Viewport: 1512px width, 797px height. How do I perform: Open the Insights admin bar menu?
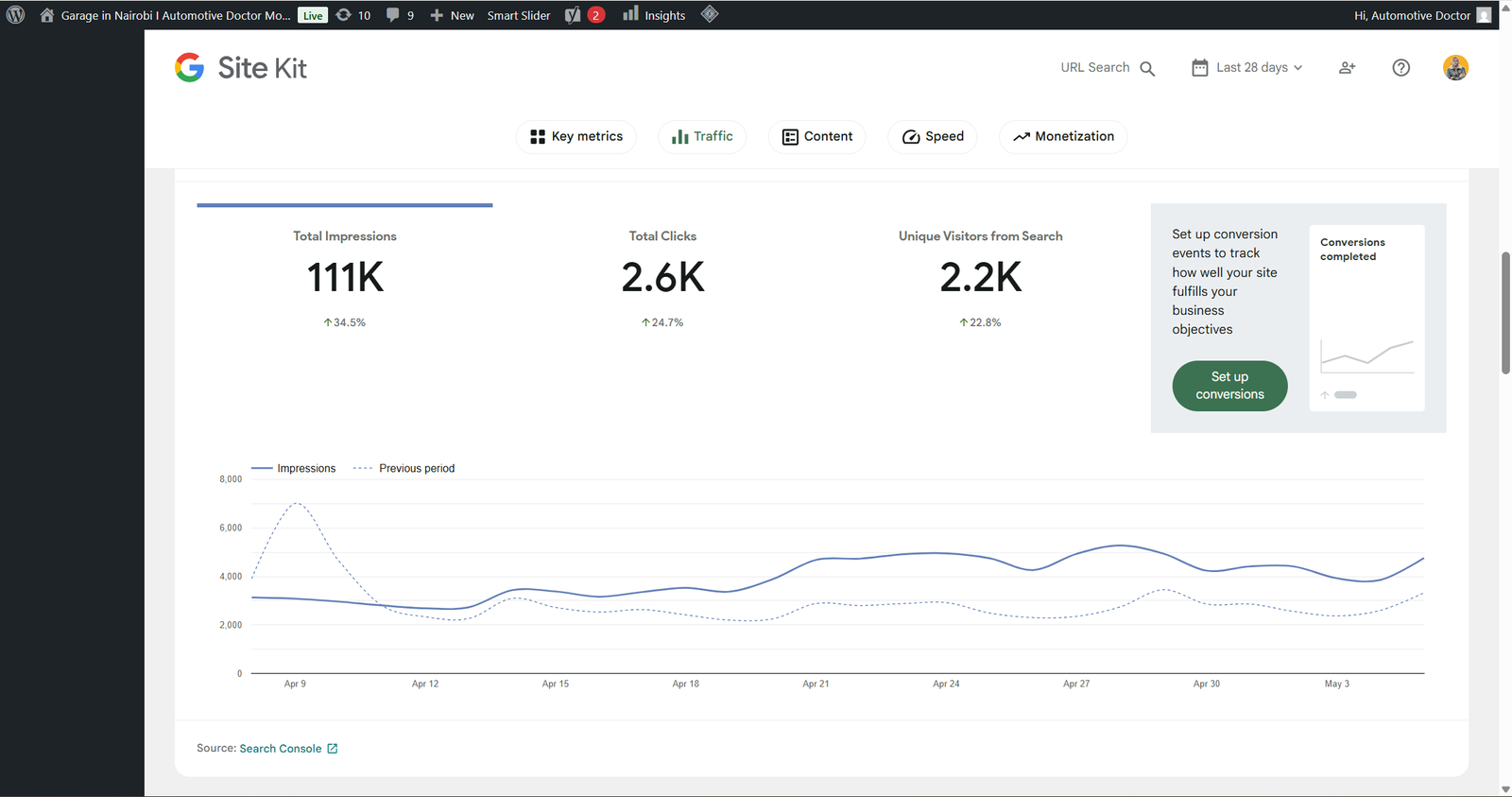point(654,15)
